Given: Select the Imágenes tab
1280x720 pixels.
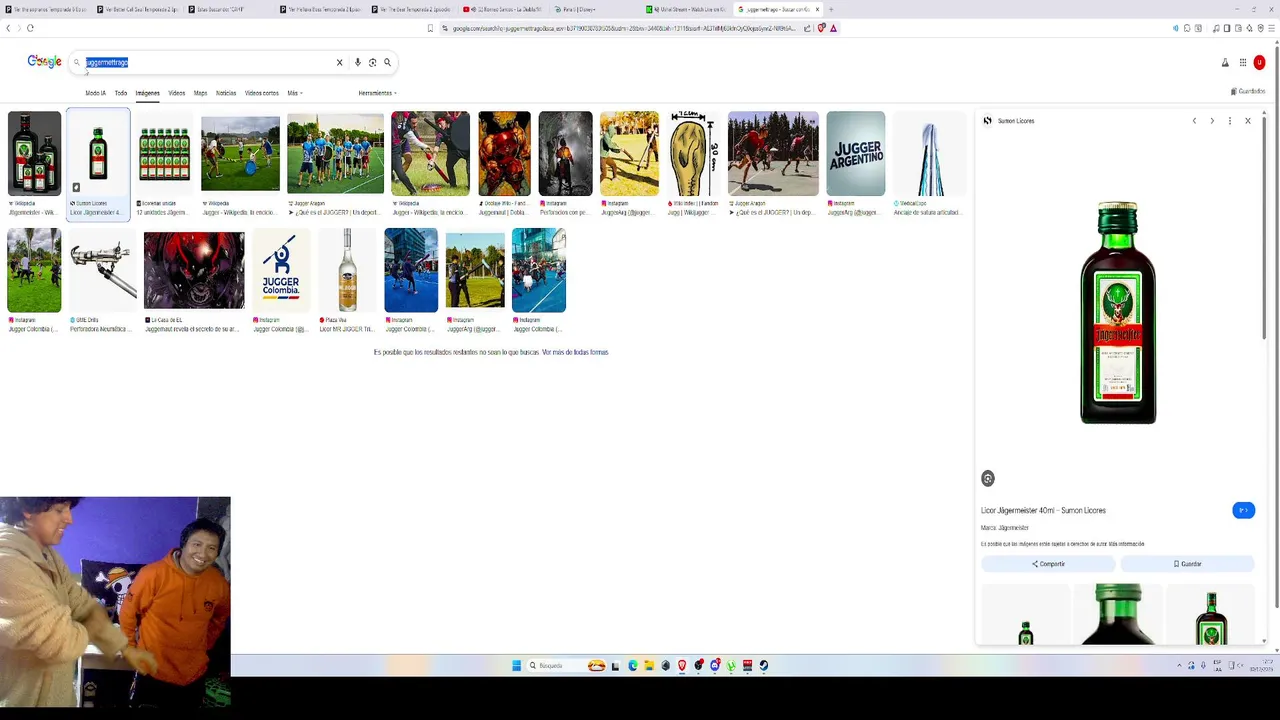Looking at the screenshot, I should pos(148,93).
